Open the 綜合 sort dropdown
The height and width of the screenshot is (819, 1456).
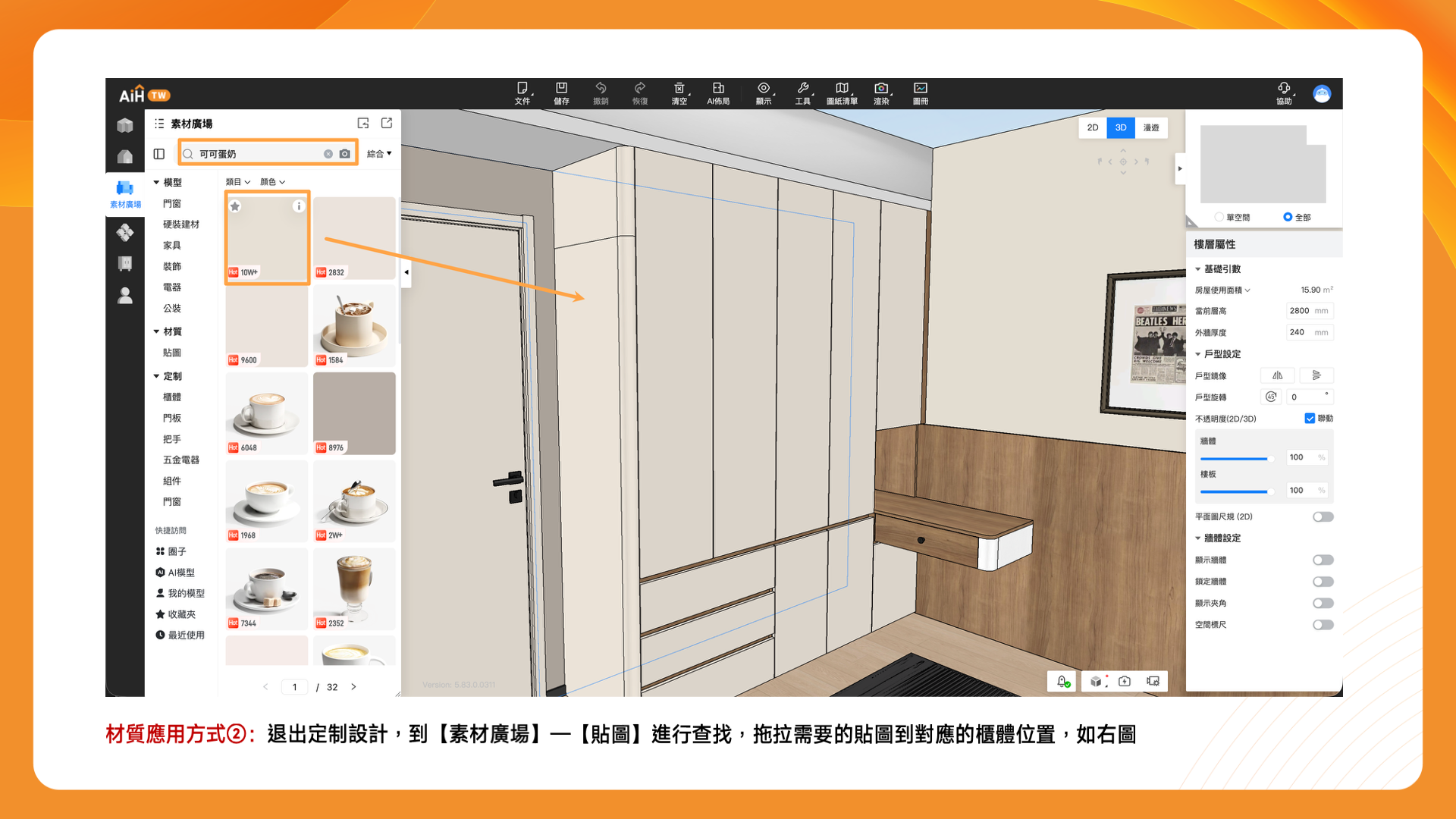pyautogui.click(x=379, y=154)
